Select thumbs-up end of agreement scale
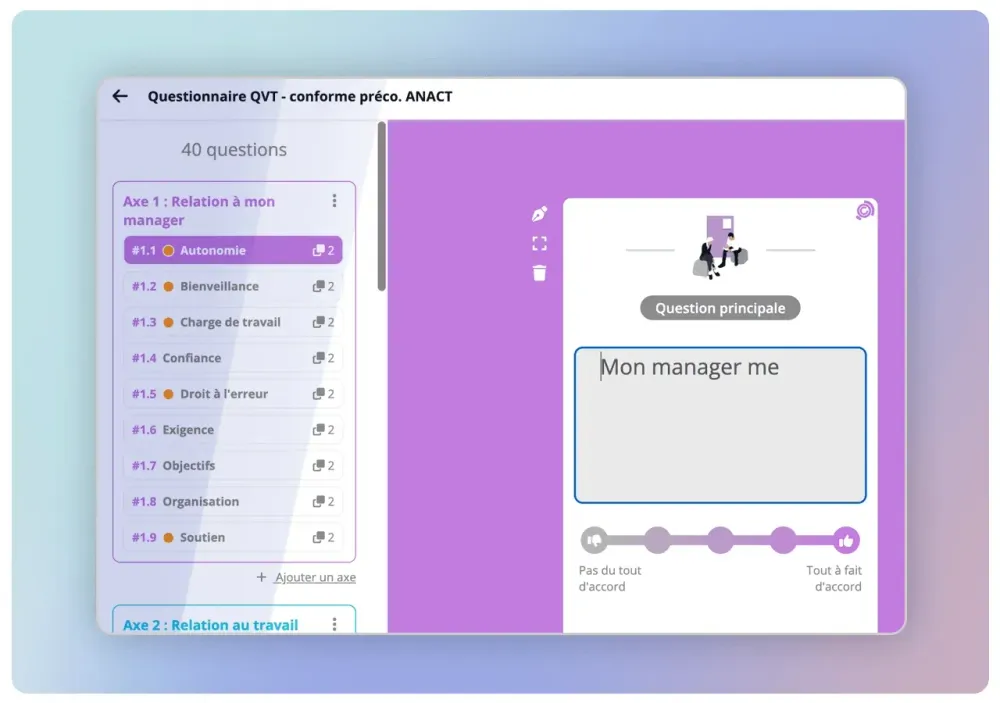1000x703 pixels. [846, 540]
